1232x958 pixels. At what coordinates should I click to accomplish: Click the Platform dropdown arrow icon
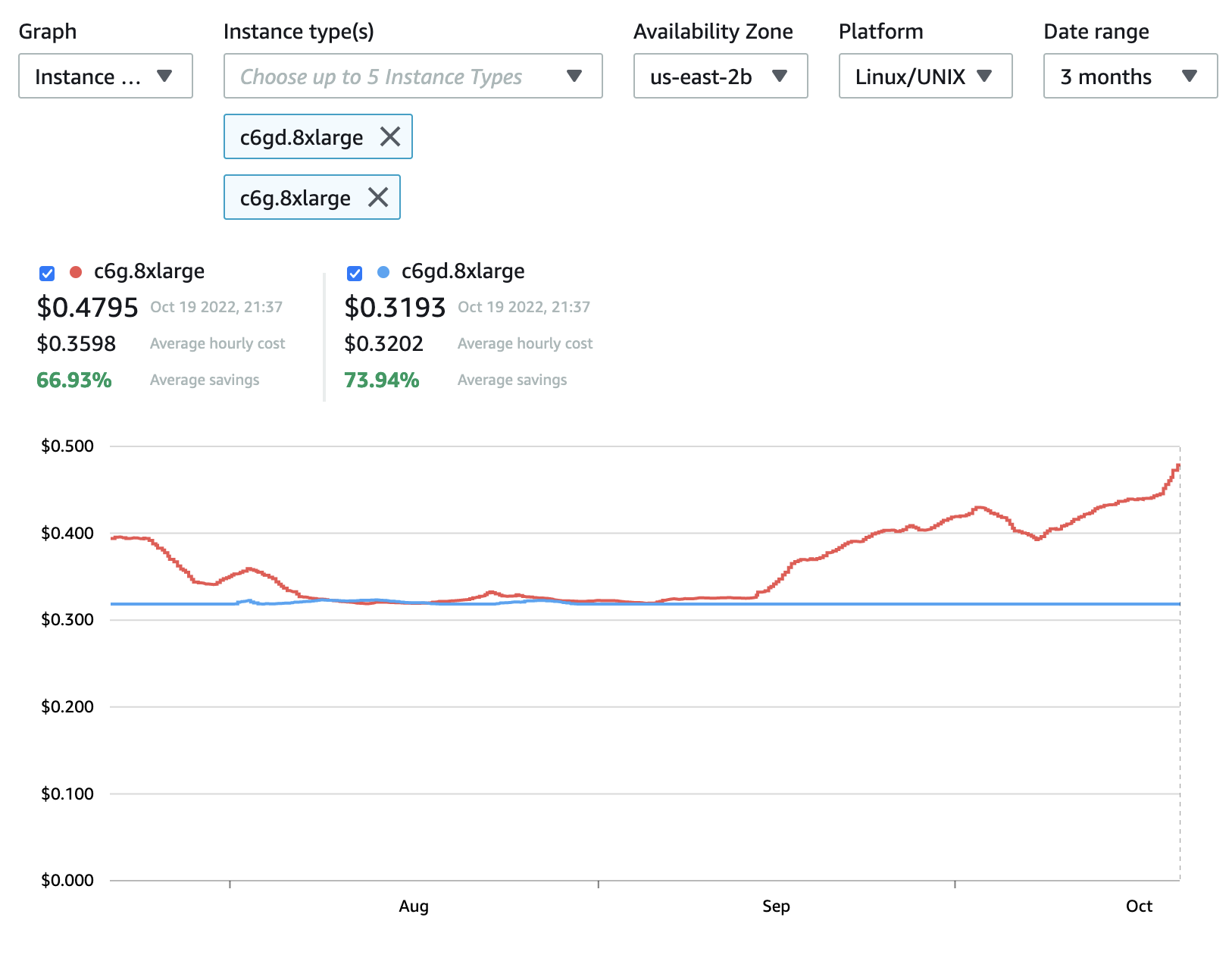(x=985, y=76)
